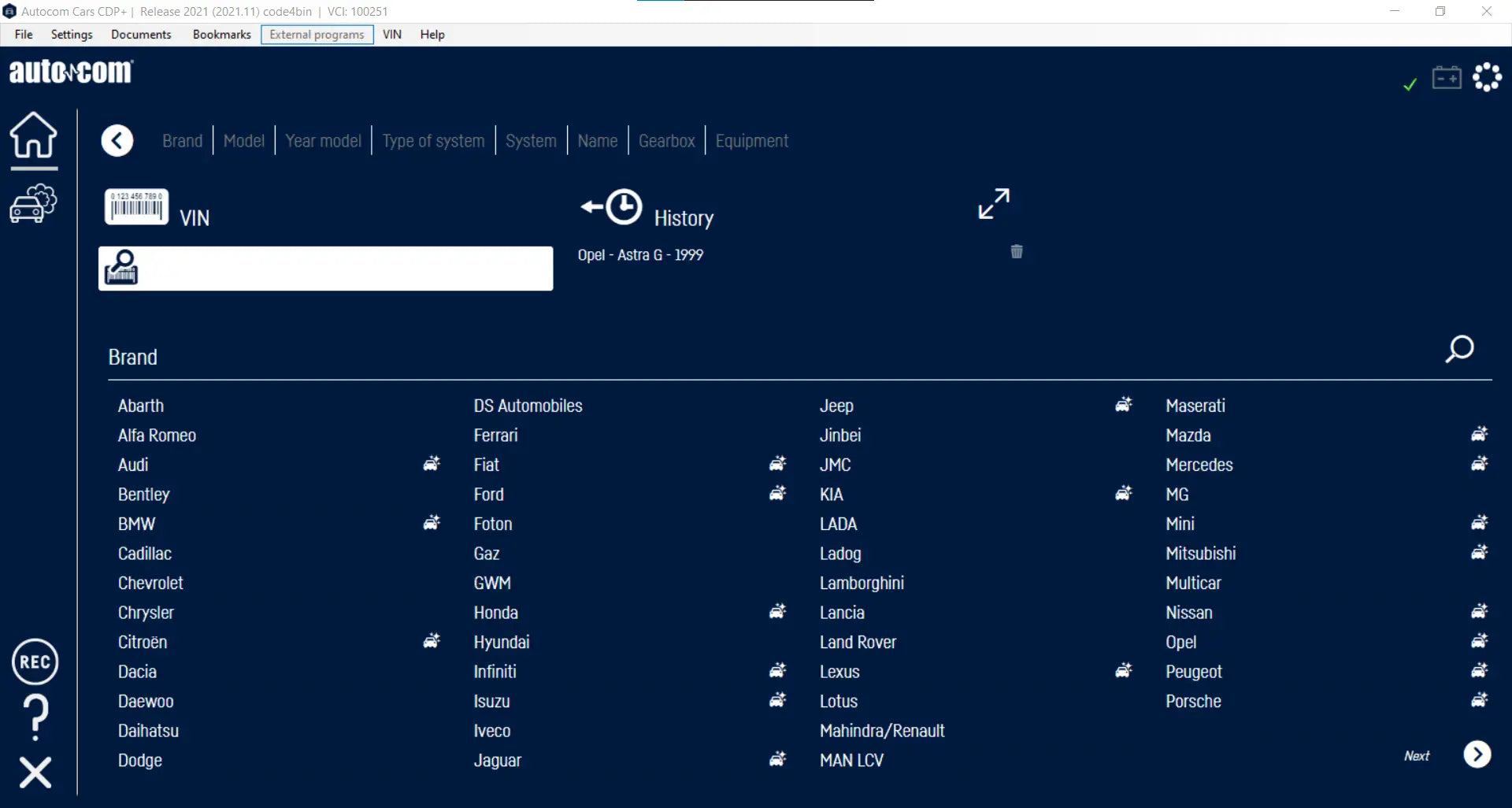Open the External programs menu
This screenshot has height=808, width=1512.
point(317,35)
